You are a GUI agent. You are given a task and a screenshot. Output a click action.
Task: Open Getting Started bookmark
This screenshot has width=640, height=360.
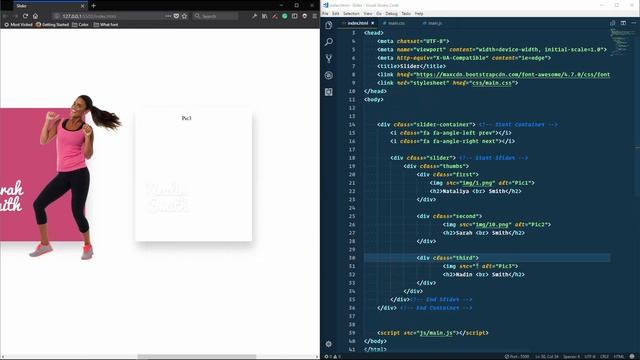pyautogui.click(x=52, y=25)
